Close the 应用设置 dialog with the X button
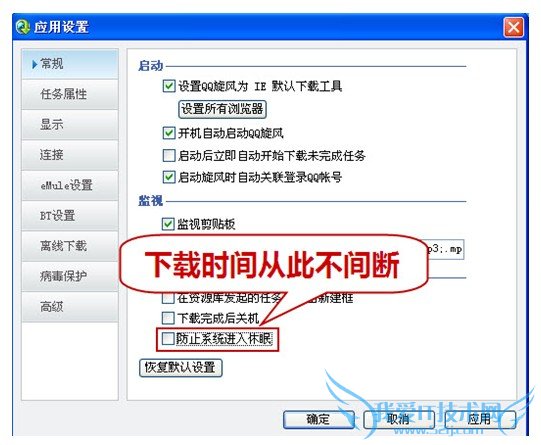The image size is (541, 445). pyautogui.click(x=513, y=27)
